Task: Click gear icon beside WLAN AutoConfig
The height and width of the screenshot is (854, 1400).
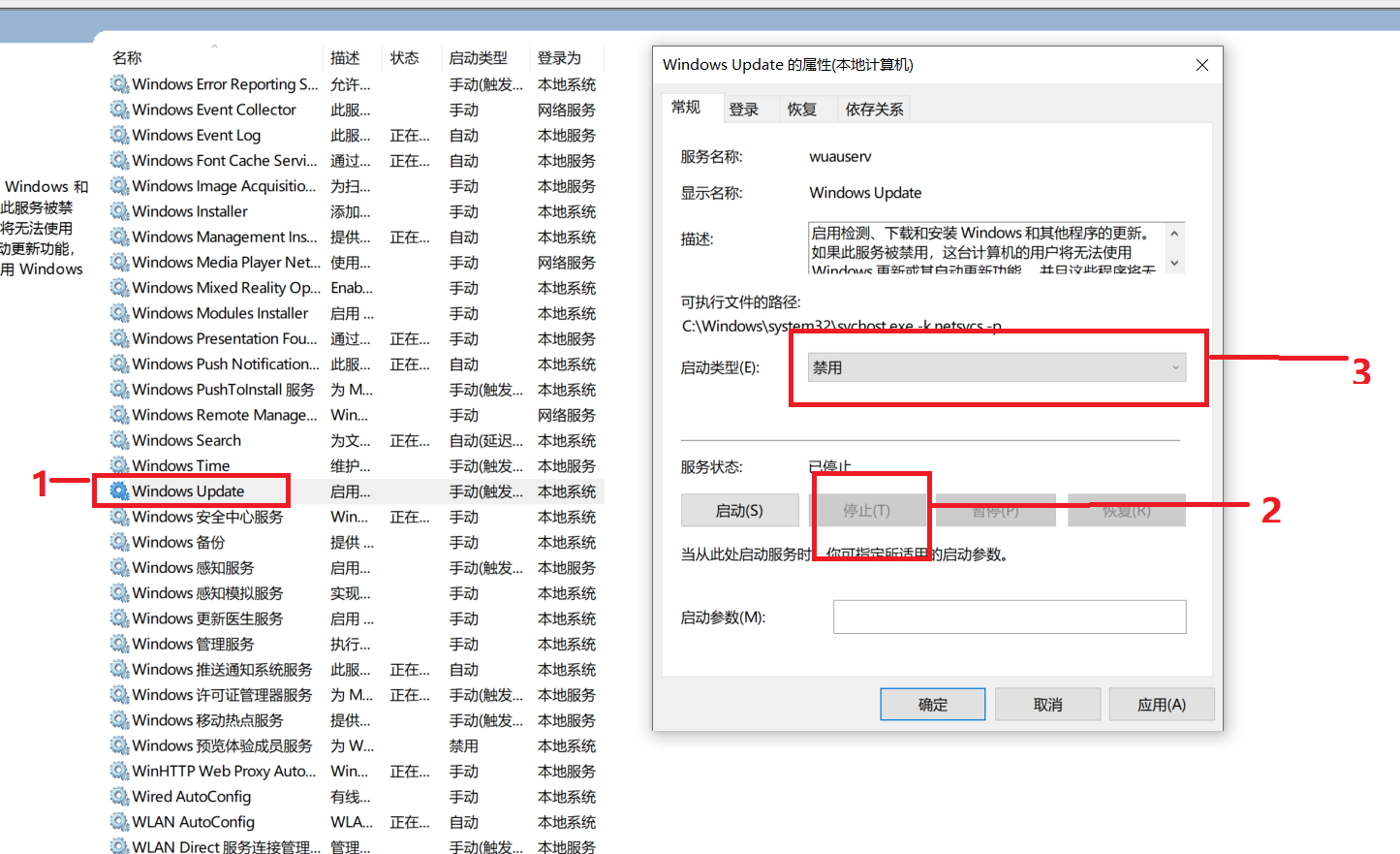Action: 119,822
